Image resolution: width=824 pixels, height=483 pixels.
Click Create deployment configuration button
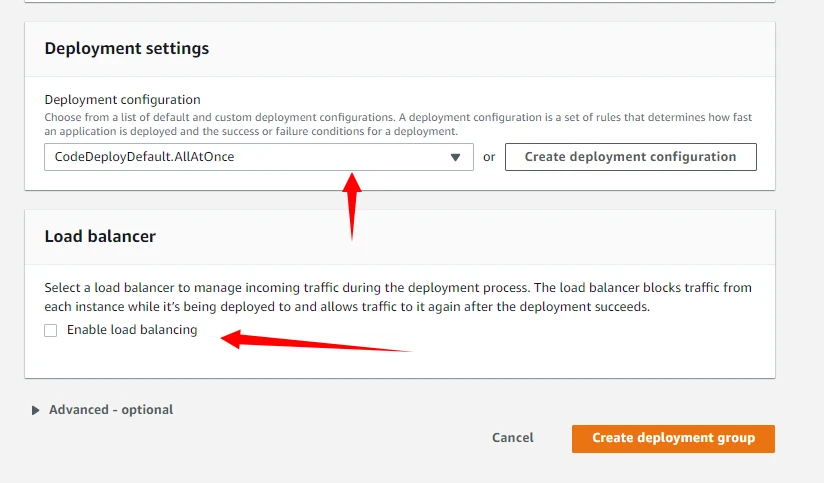[x=630, y=157]
